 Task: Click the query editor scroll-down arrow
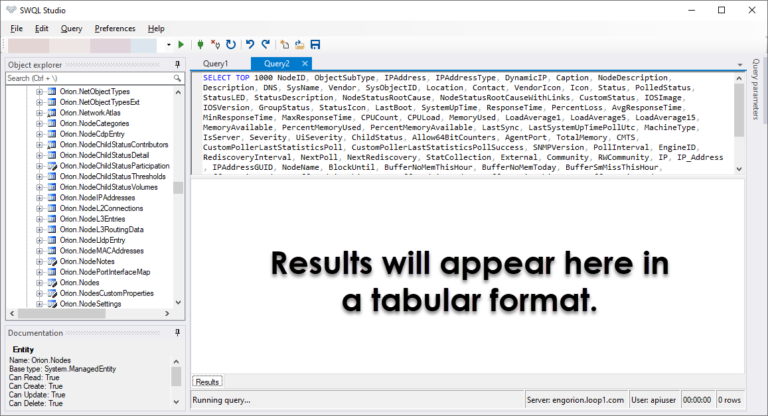click(x=739, y=169)
